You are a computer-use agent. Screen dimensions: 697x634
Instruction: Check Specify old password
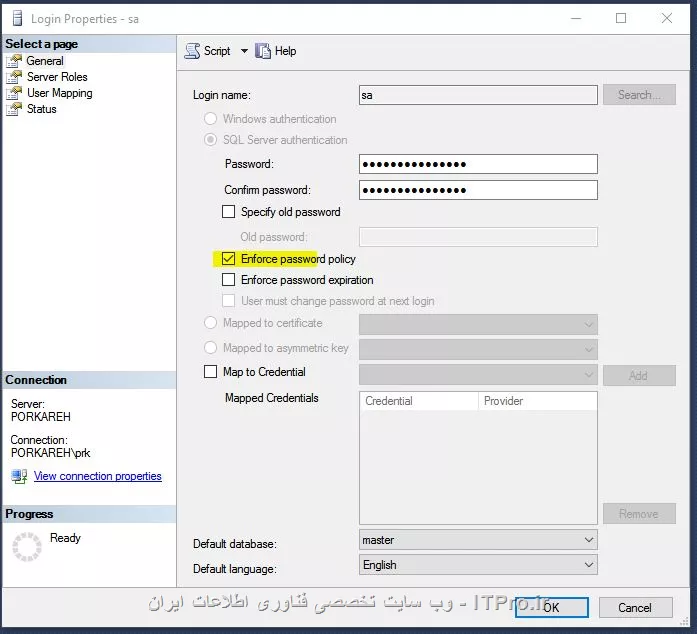click(228, 212)
